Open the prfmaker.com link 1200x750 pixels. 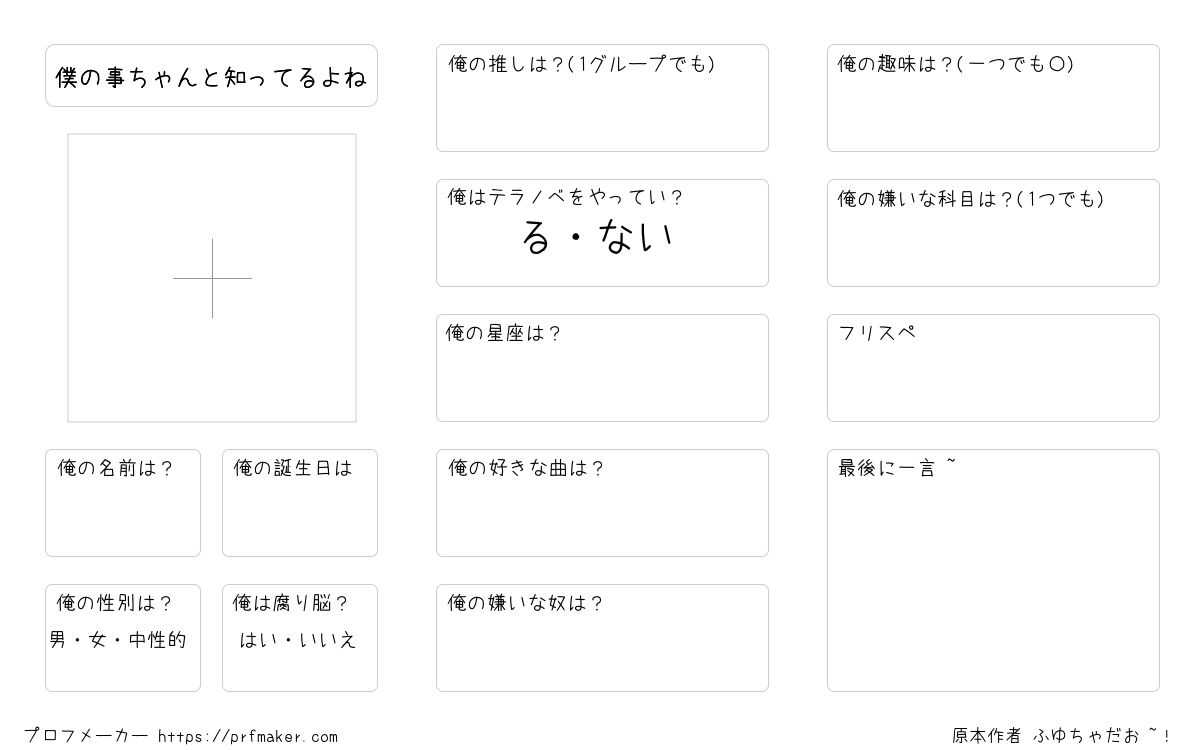pyautogui.click(x=248, y=737)
